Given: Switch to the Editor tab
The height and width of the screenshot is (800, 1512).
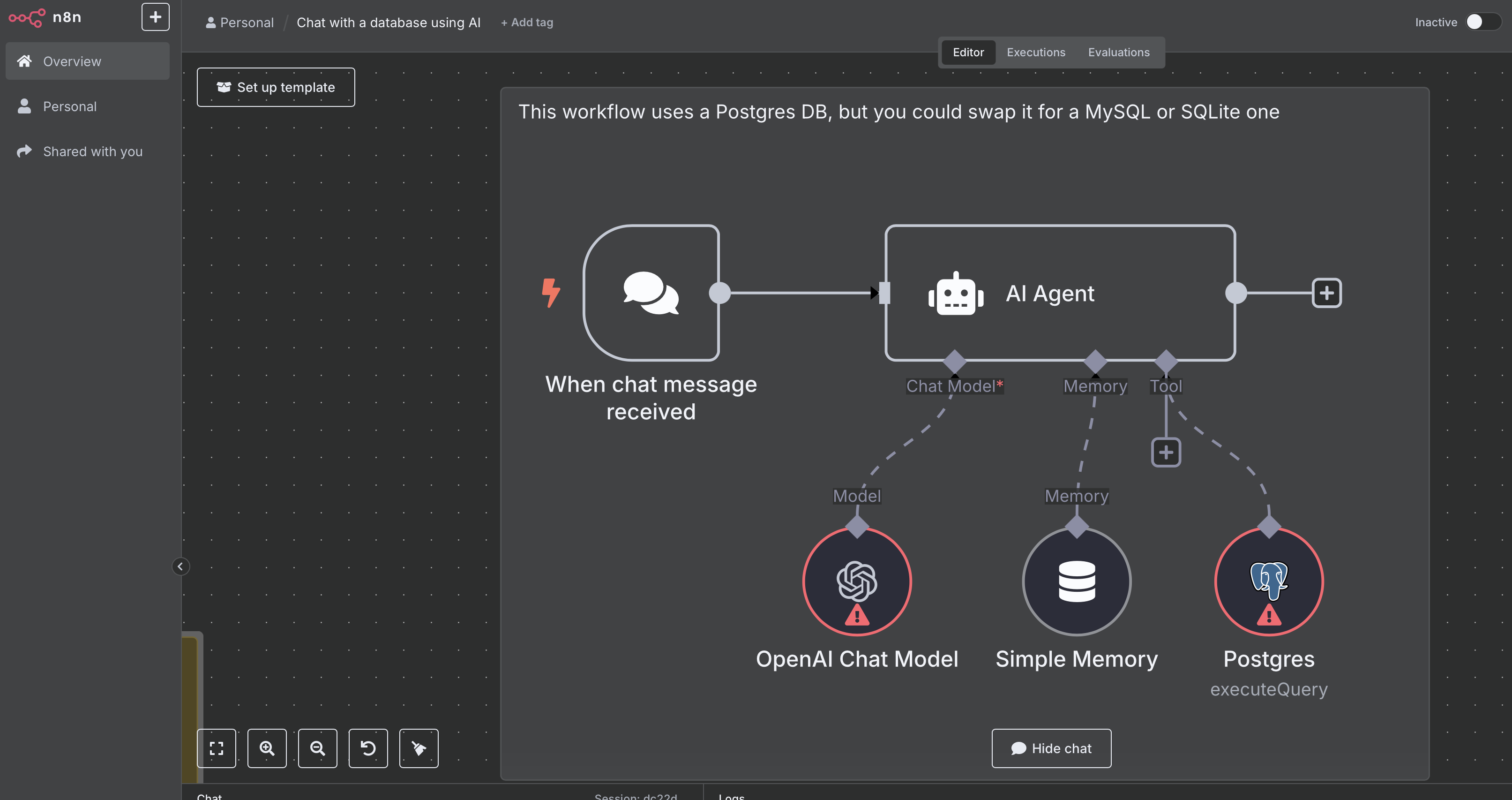Looking at the screenshot, I should pos(968,52).
